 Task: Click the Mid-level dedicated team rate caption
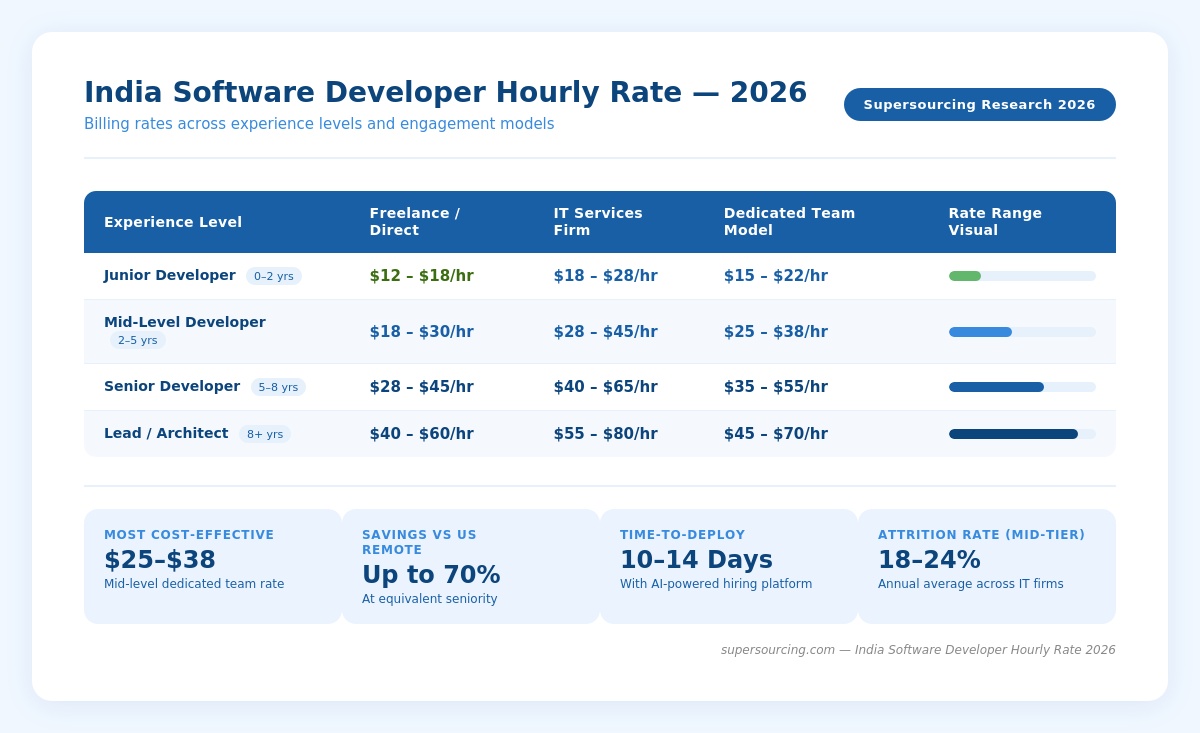pos(194,584)
